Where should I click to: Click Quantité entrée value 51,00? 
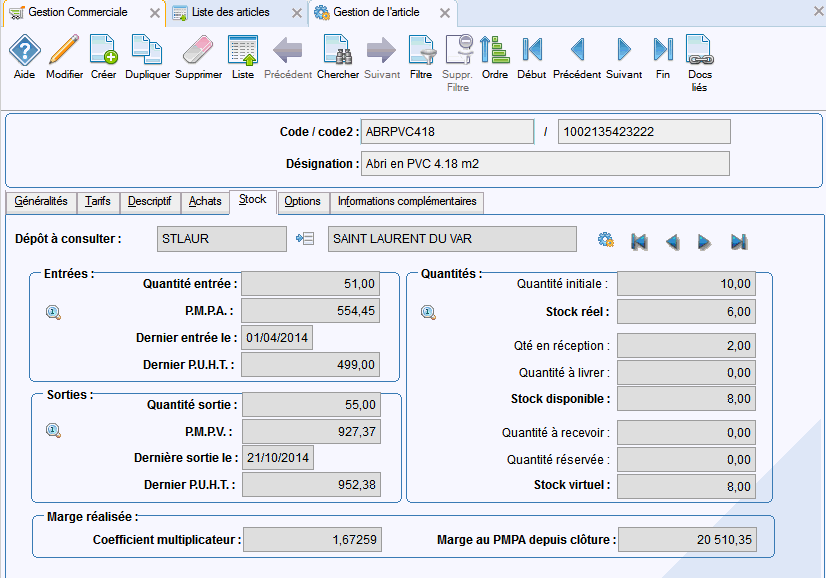tap(310, 284)
